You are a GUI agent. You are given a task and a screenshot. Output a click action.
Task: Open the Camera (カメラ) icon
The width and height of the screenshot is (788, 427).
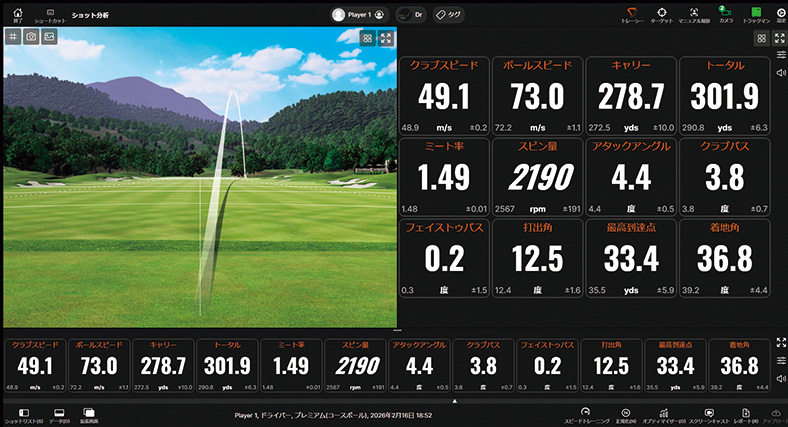point(726,14)
